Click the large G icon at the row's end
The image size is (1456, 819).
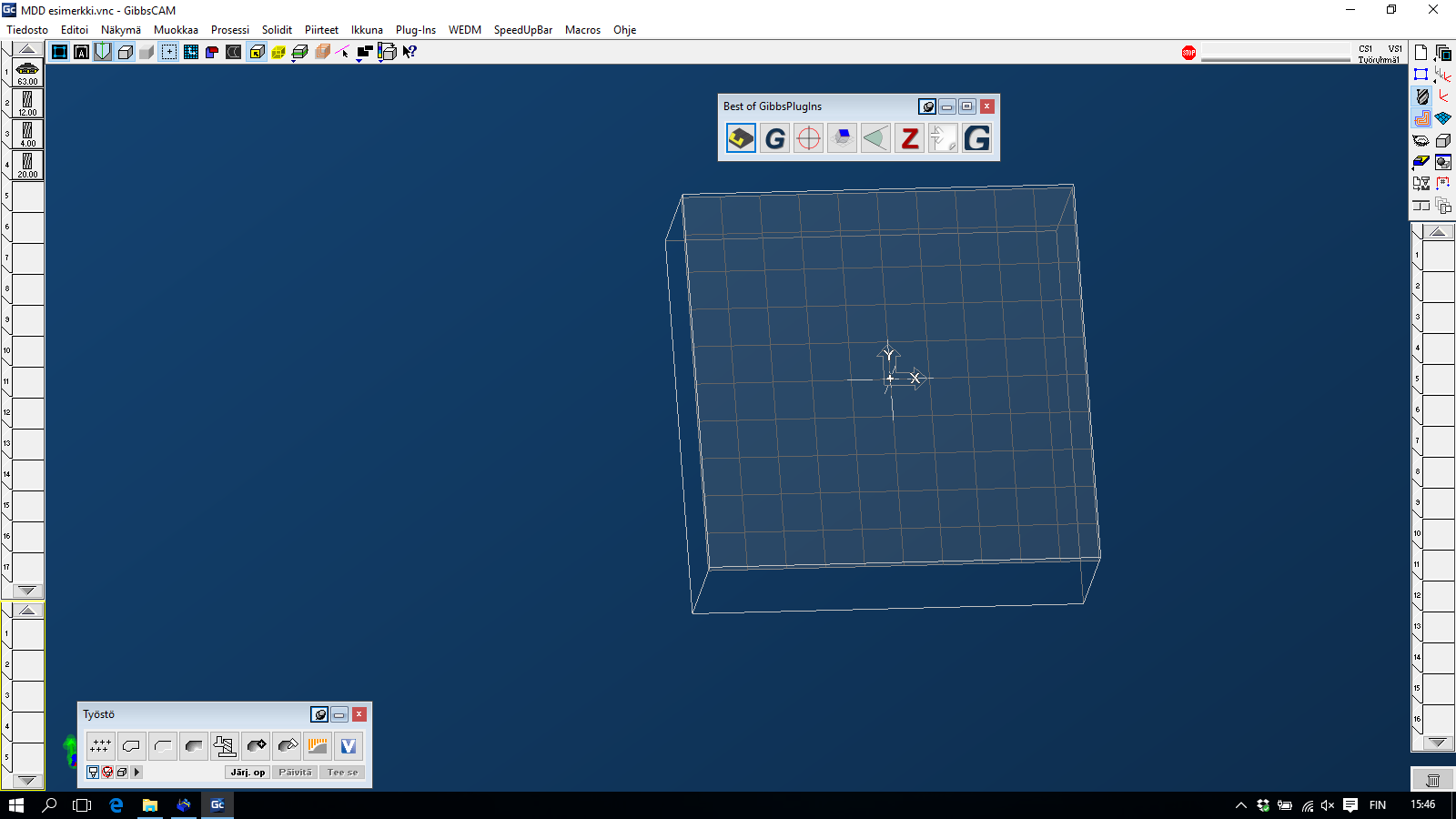click(x=976, y=138)
